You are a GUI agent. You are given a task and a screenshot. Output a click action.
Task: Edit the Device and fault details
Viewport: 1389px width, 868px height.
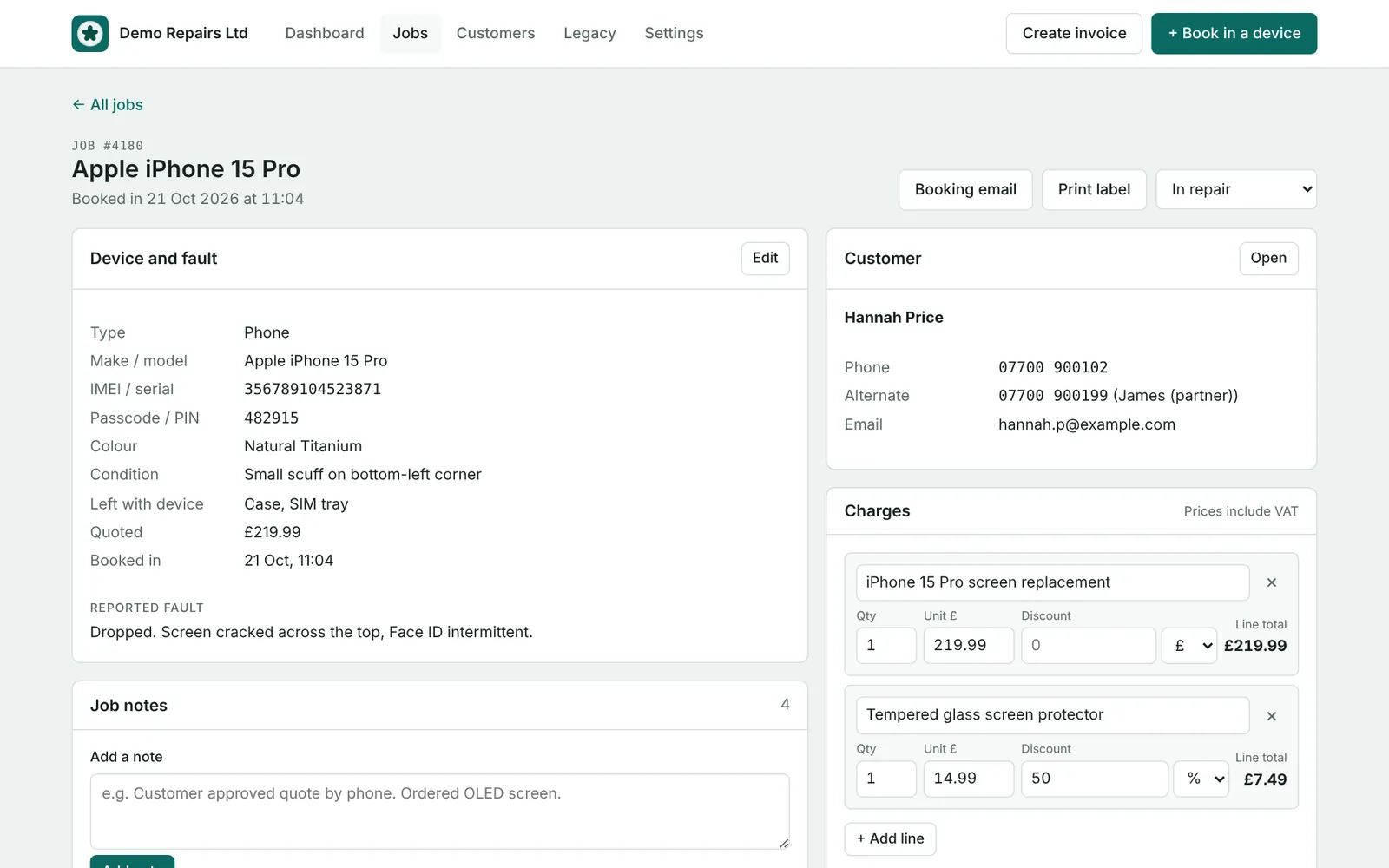coord(765,259)
